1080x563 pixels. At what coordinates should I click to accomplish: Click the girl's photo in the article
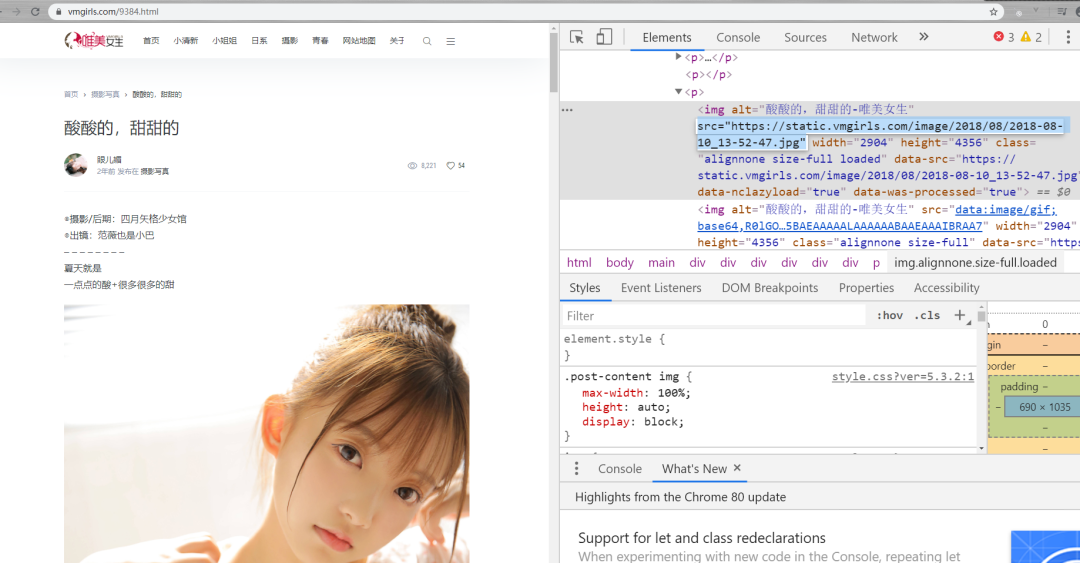pyautogui.click(x=267, y=433)
